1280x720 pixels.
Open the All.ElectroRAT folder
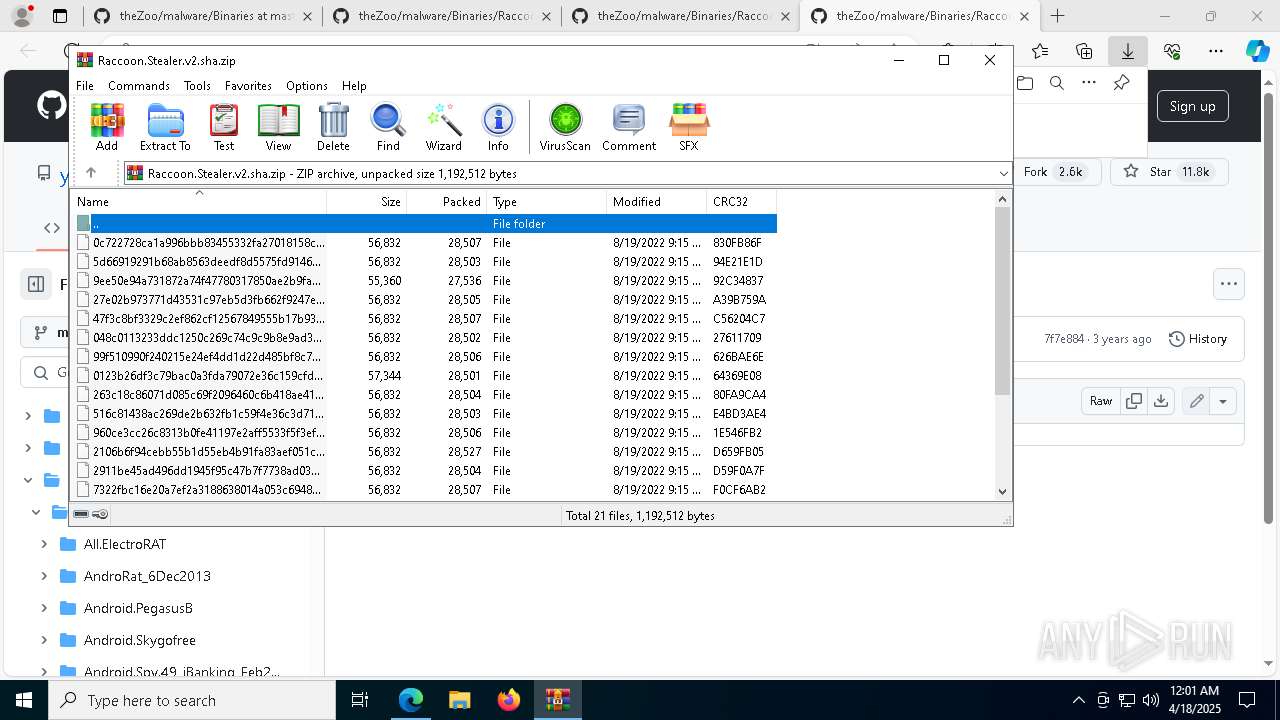125,544
